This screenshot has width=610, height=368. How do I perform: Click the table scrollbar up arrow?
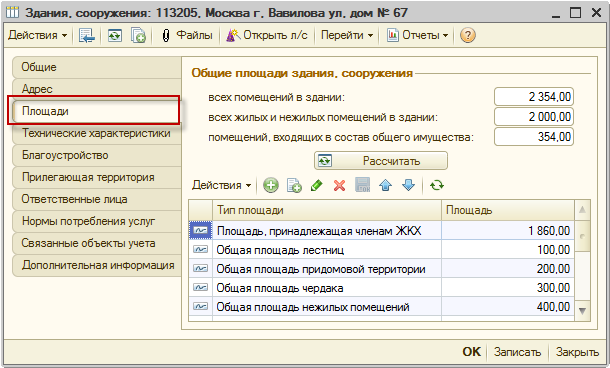point(582,210)
